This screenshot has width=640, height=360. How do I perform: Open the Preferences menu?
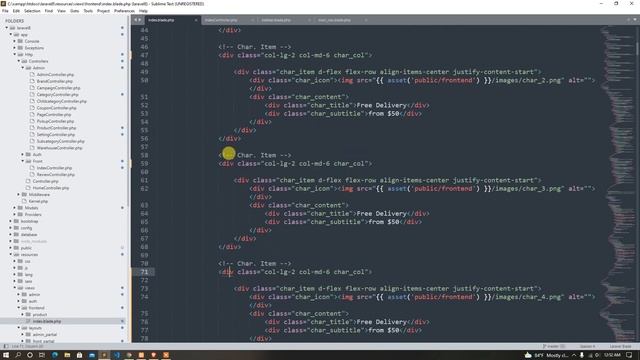click(124, 11)
